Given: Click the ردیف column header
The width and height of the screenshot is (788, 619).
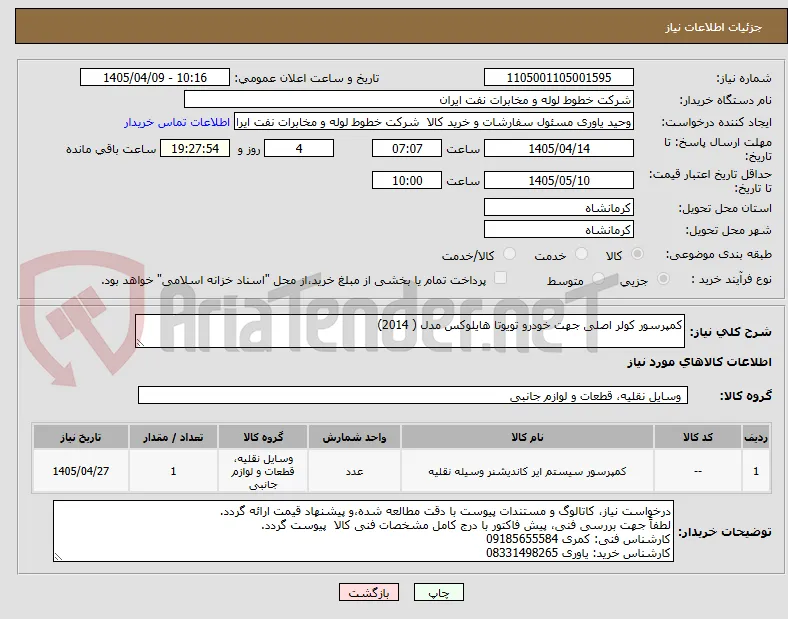Looking at the screenshot, I should [756, 437].
